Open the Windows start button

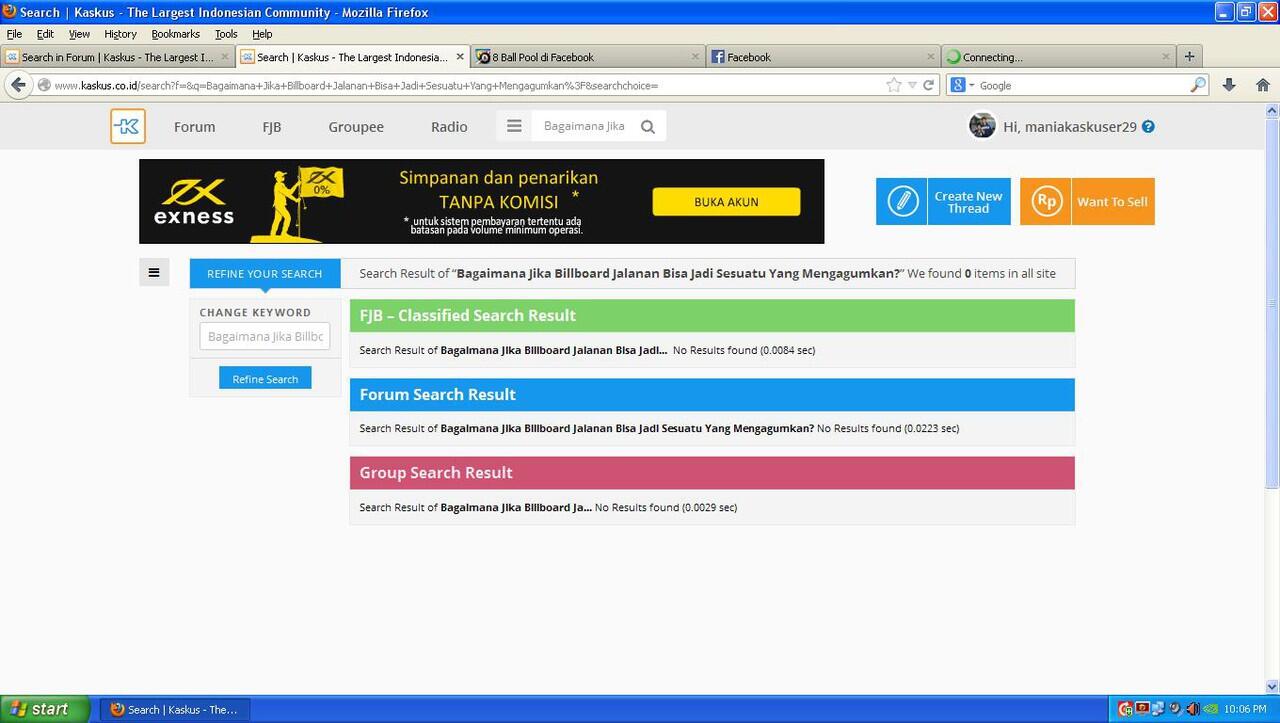(x=45, y=709)
